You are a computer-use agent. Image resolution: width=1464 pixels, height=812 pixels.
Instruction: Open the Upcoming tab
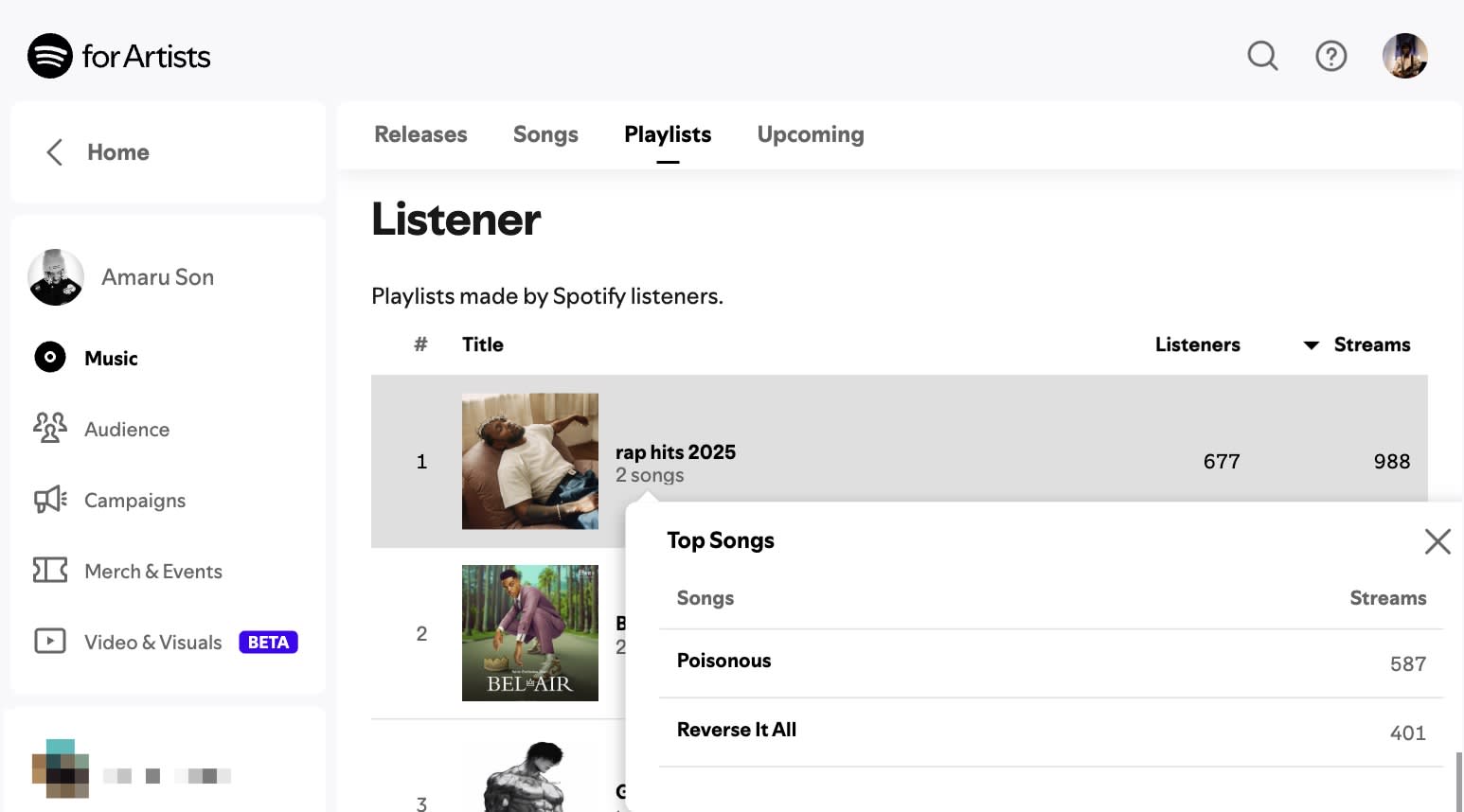click(811, 134)
